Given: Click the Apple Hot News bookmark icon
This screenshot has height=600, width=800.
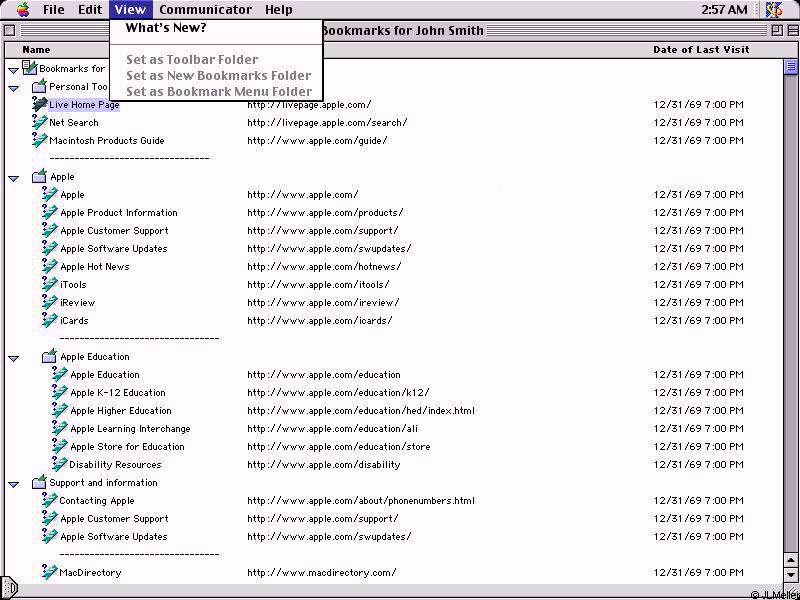Looking at the screenshot, I should [49, 267].
